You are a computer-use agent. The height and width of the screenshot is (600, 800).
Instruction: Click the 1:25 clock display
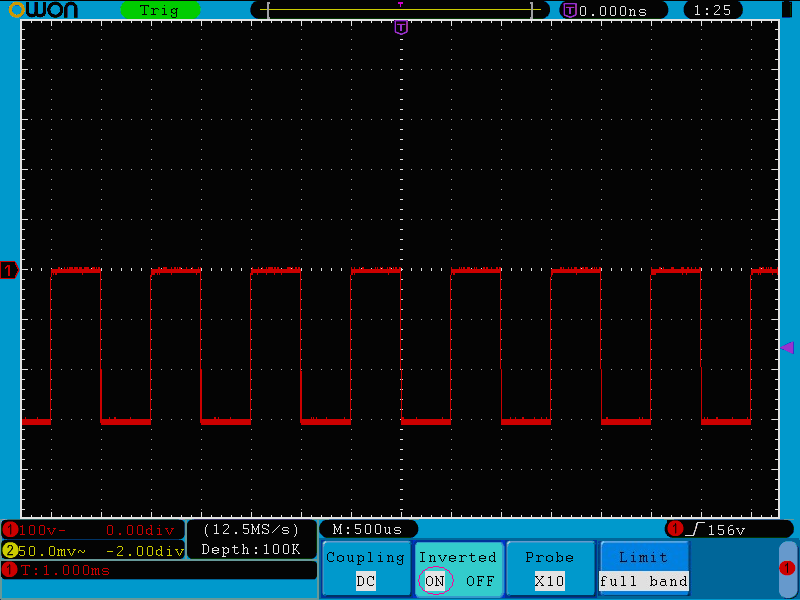712,10
